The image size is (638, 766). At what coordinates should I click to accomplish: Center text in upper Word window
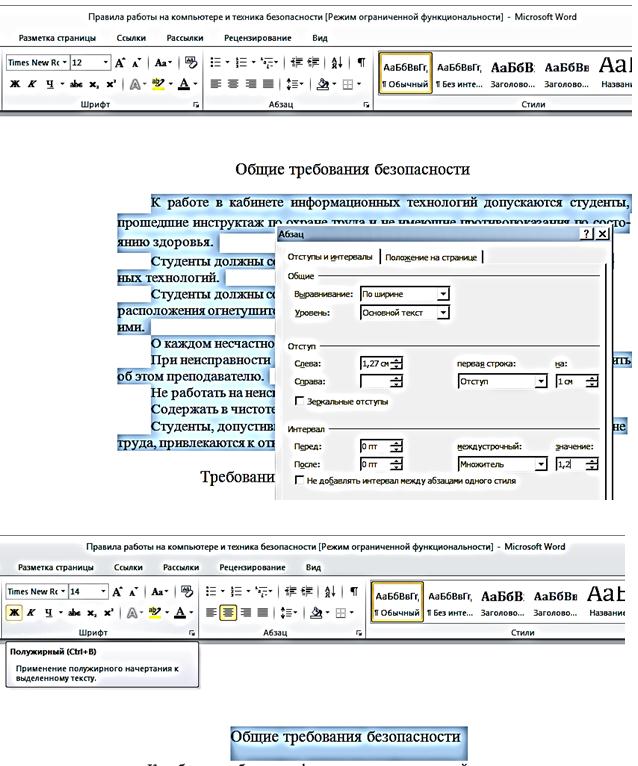(233, 84)
